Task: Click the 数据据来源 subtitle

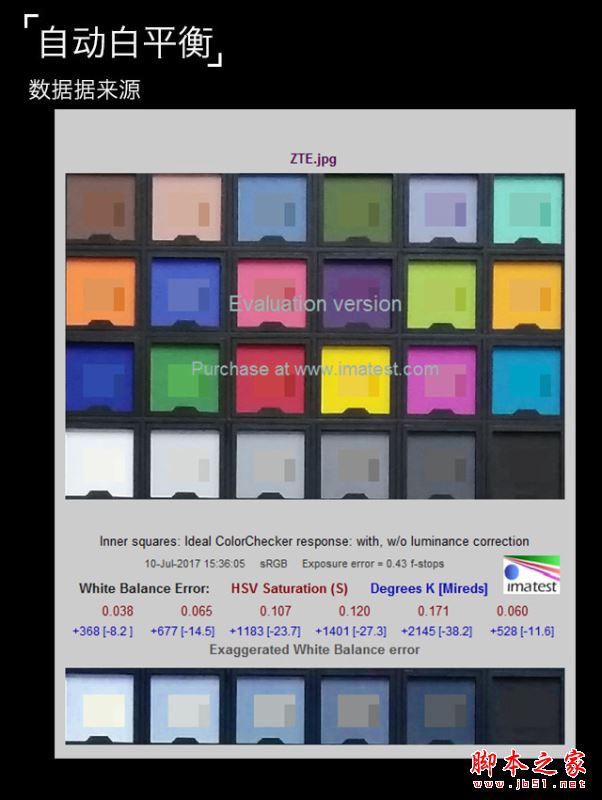Action: pos(84,90)
